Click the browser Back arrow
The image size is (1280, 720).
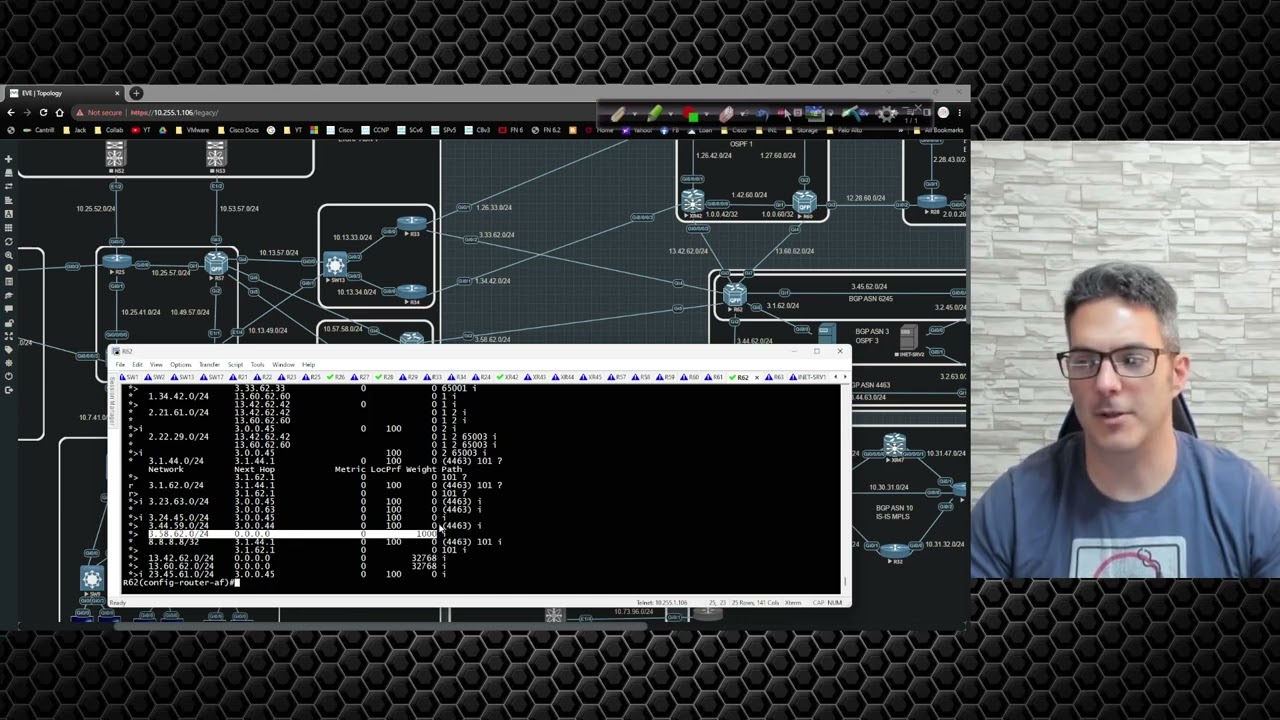[11, 112]
